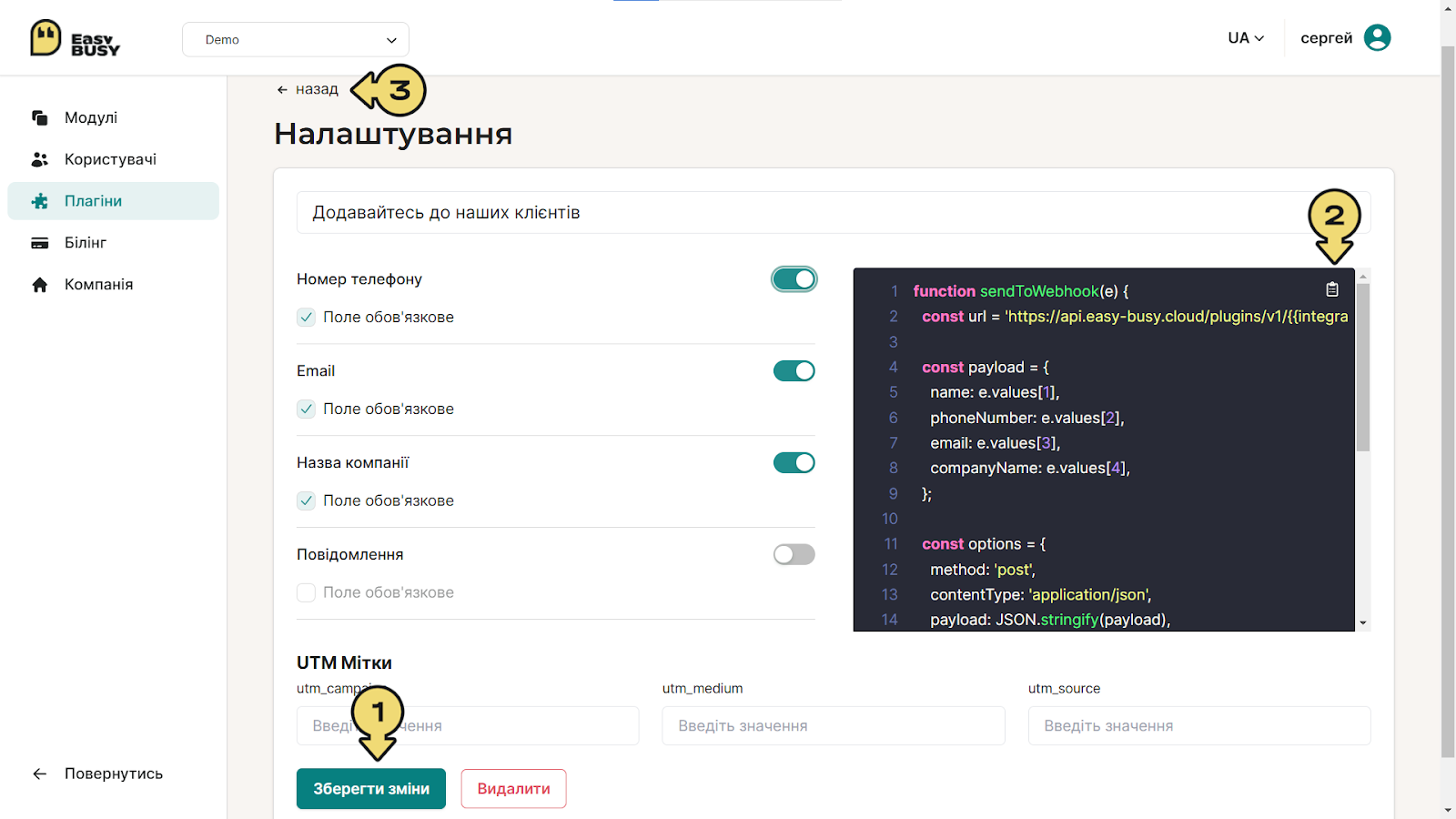The height and width of the screenshot is (819, 1456).
Task: Expand the UA language selector
Action: [1246, 37]
